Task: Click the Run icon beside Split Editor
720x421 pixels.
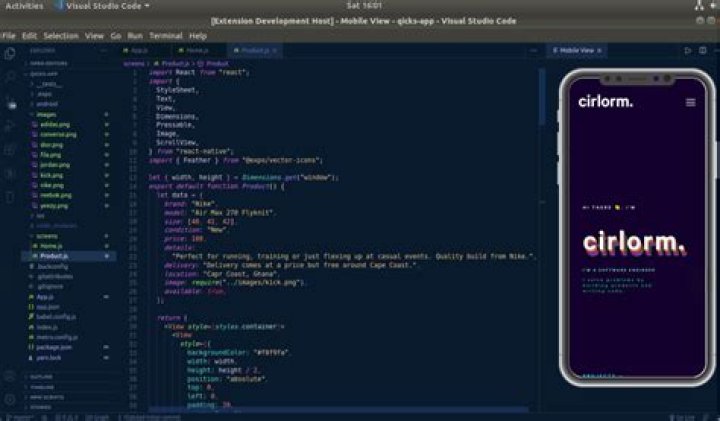Action: tap(687, 51)
